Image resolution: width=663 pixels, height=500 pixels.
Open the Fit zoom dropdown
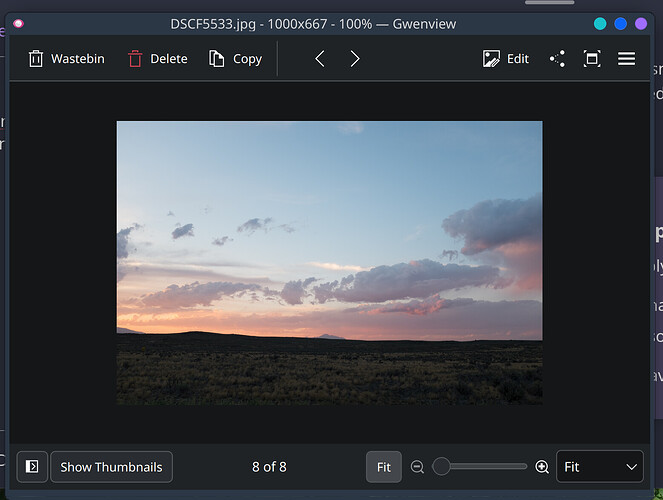click(600, 467)
